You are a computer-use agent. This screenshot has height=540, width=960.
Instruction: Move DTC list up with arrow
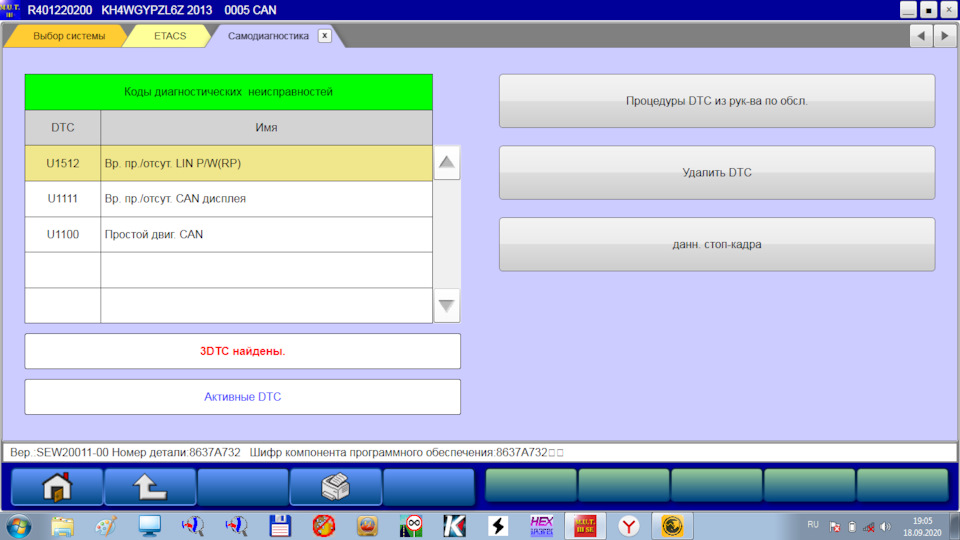(446, 162)
